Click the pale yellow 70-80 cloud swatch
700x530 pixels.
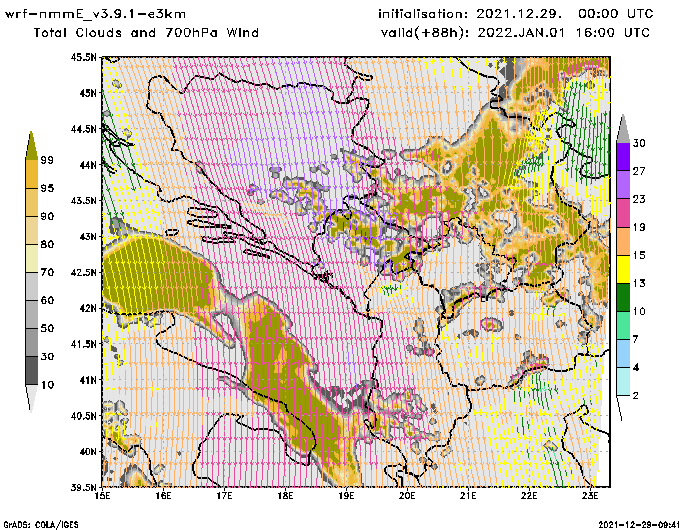click(32, 259)
